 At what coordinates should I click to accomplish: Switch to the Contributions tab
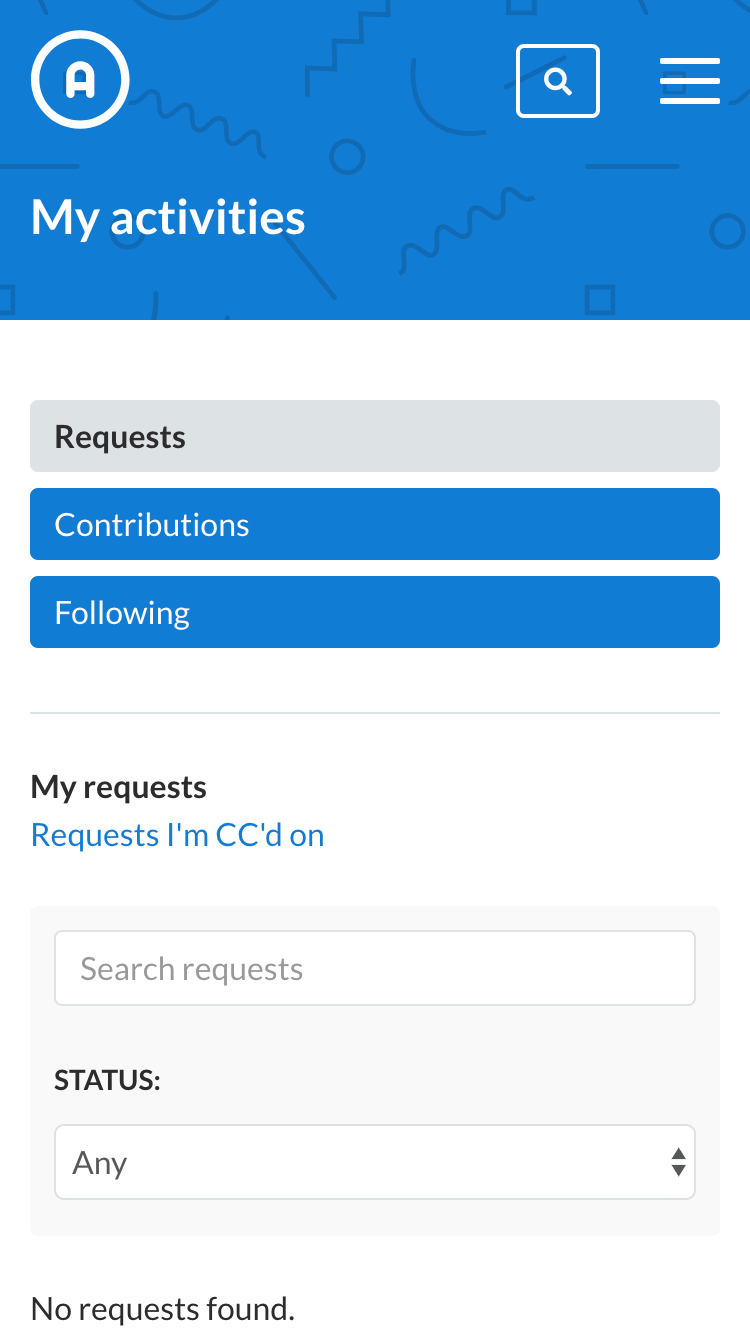pyautogui.click(x=375, y=524)
